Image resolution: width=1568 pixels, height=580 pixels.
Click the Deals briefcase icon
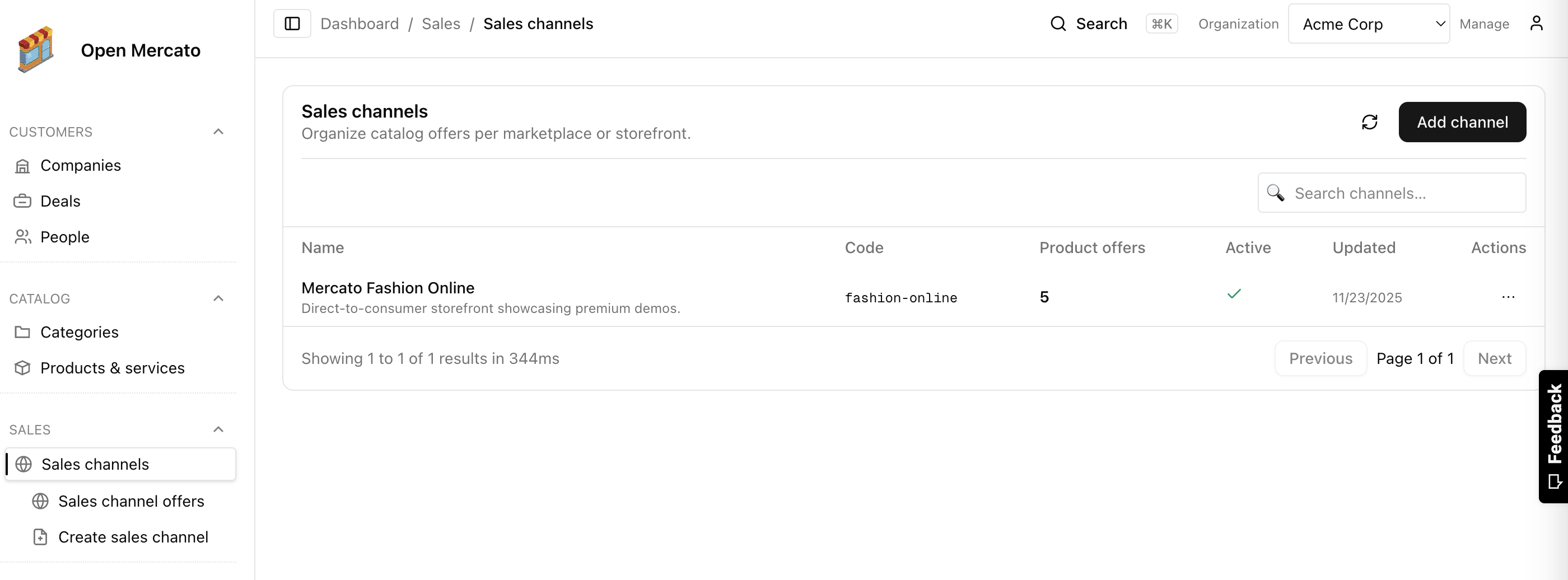point(22,201)
